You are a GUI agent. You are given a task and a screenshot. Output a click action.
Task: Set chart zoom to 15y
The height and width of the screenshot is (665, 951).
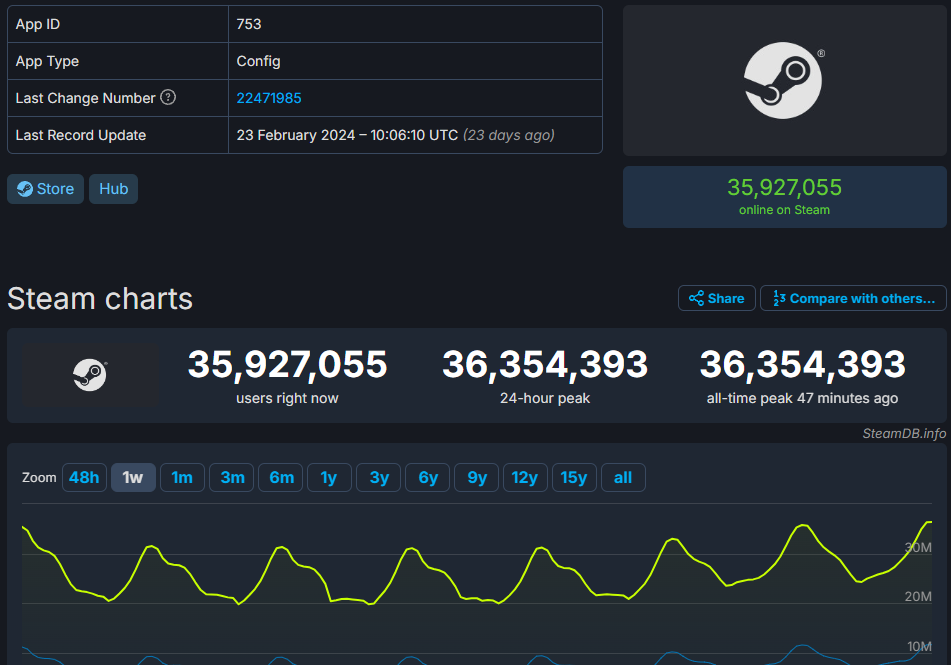pos(574,478)
